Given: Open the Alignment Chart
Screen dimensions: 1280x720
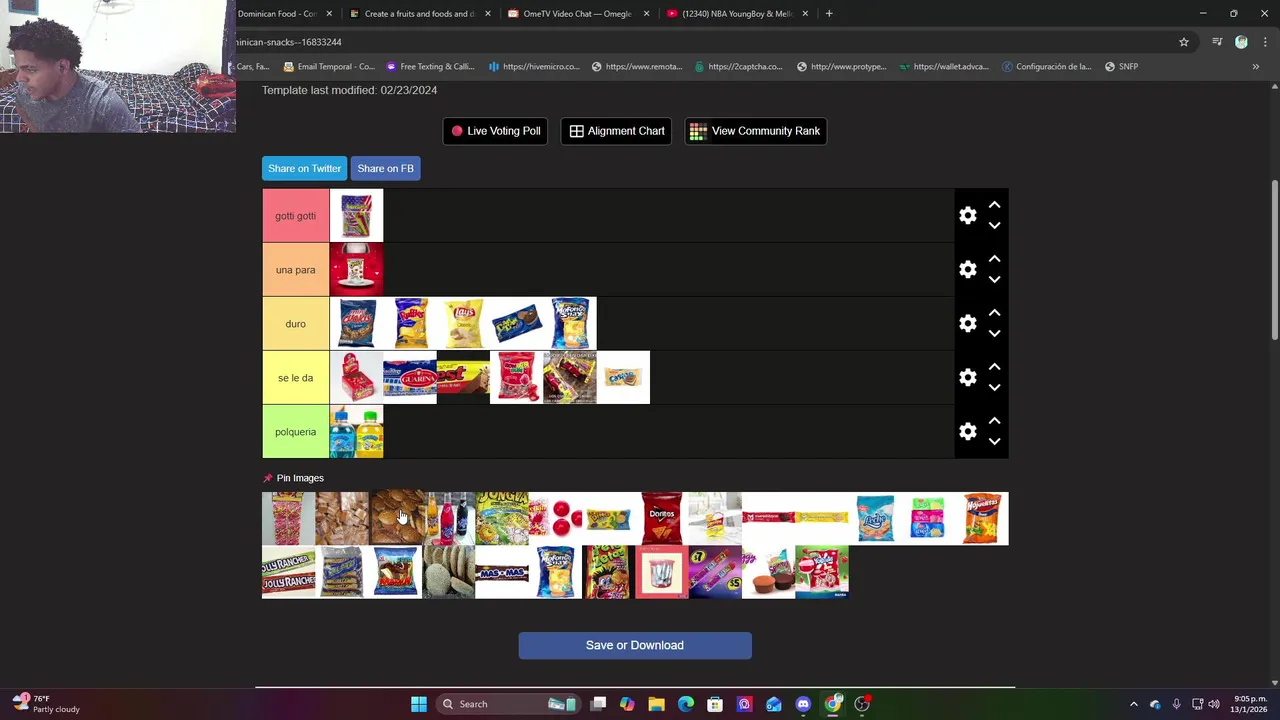Looking at the screenshot, I should click(617, 131).
